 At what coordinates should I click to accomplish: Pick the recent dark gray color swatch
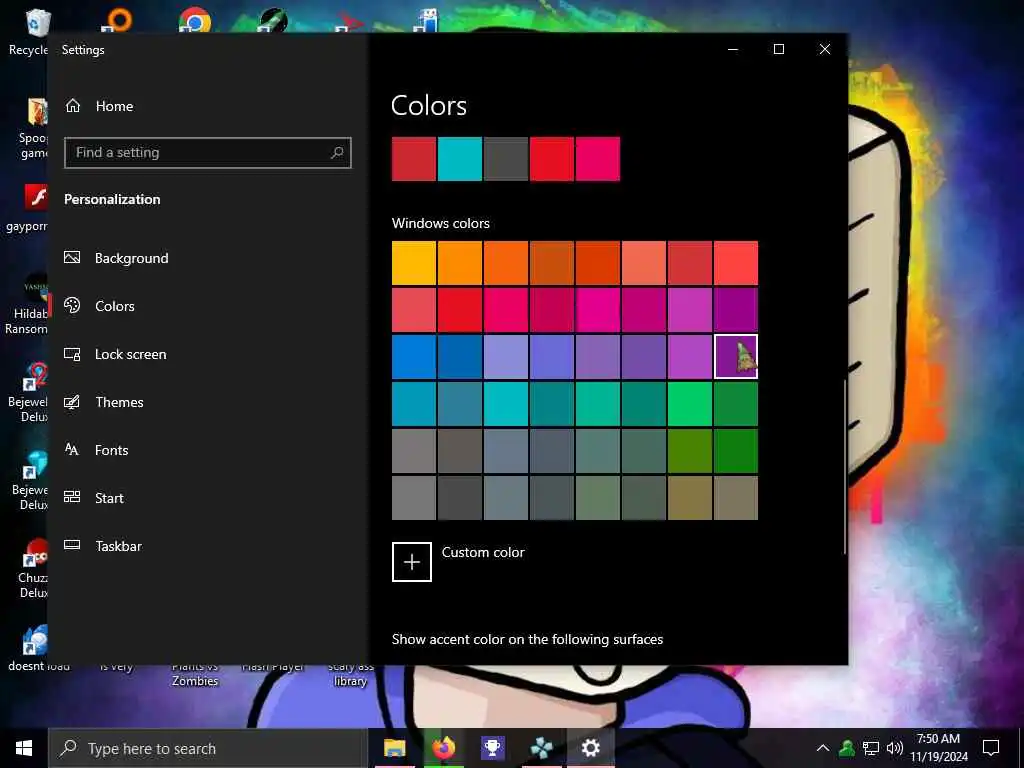pos(506,159)
